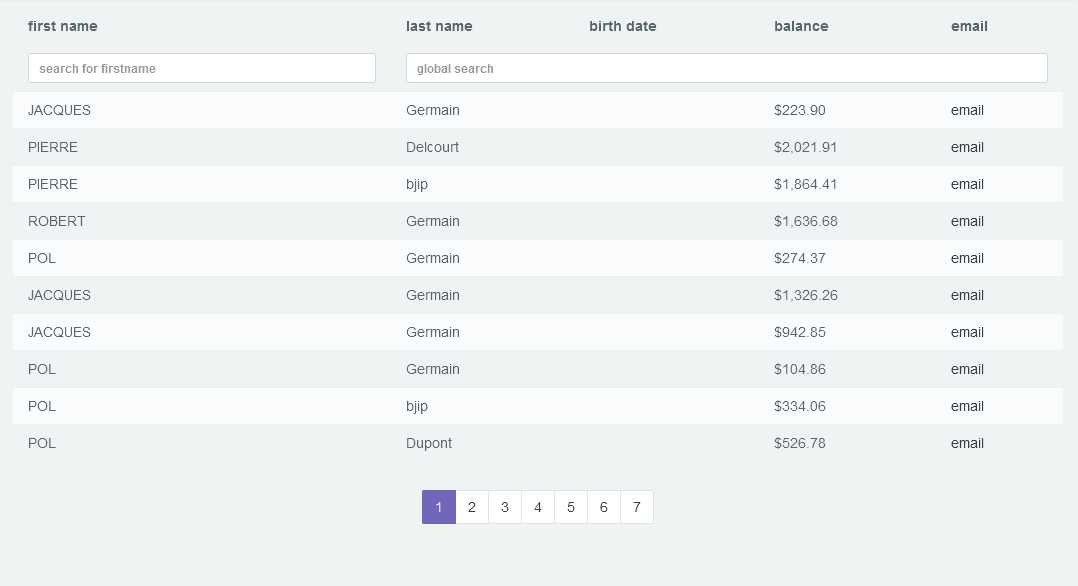Click email link beside balance $1,636.68
The height and width of the screenshot is (586, 1078).
[967, 221]
